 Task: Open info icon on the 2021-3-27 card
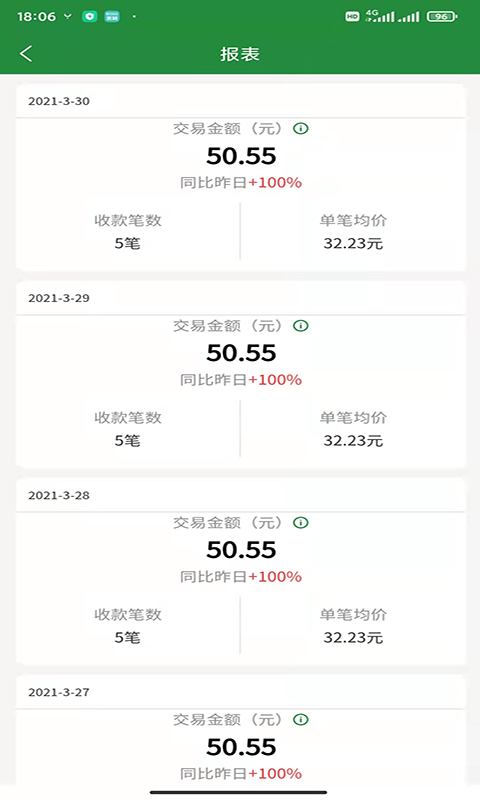point(301,719)
